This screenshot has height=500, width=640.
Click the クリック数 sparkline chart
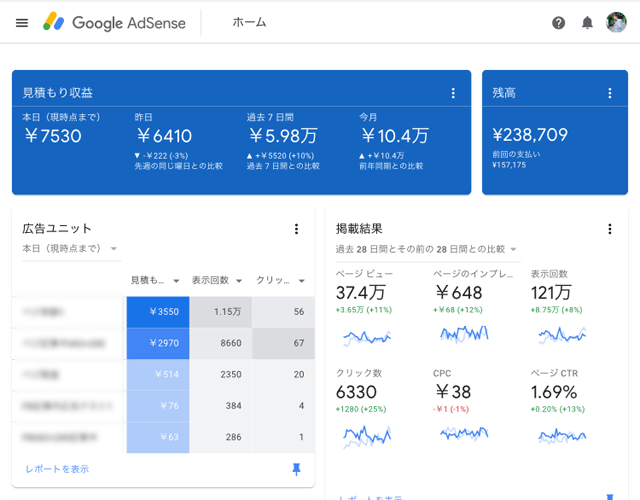pos(367,436)
